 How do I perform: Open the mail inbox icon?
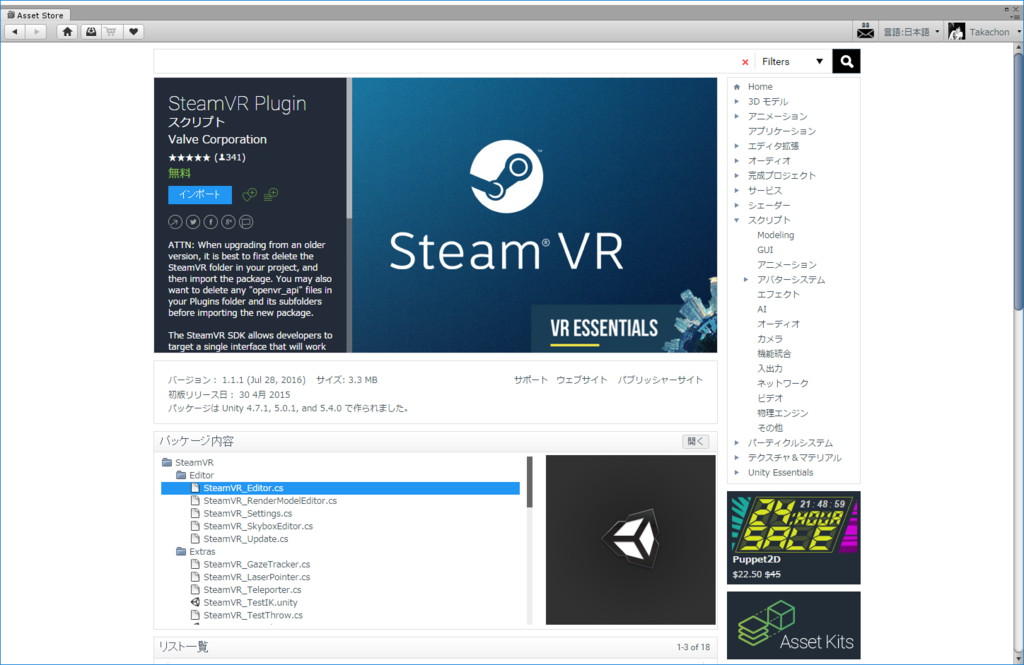click(x=865, y=31)
